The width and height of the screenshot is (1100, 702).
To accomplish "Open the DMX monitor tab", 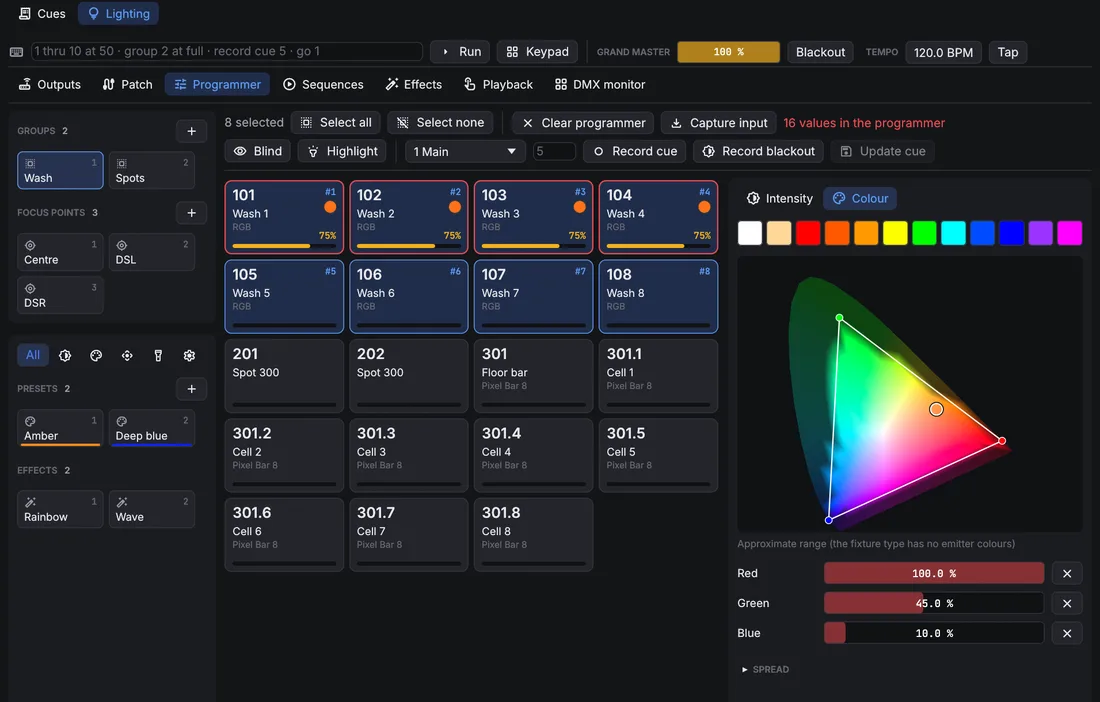I will coord(600,84).
